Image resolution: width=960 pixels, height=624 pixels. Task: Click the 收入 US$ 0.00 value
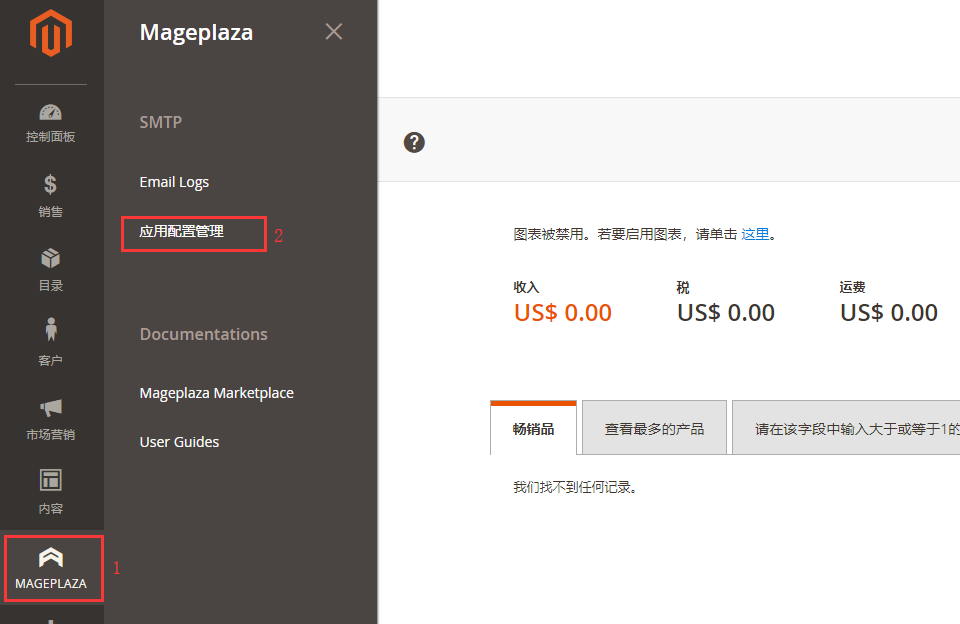pos(563,313)
